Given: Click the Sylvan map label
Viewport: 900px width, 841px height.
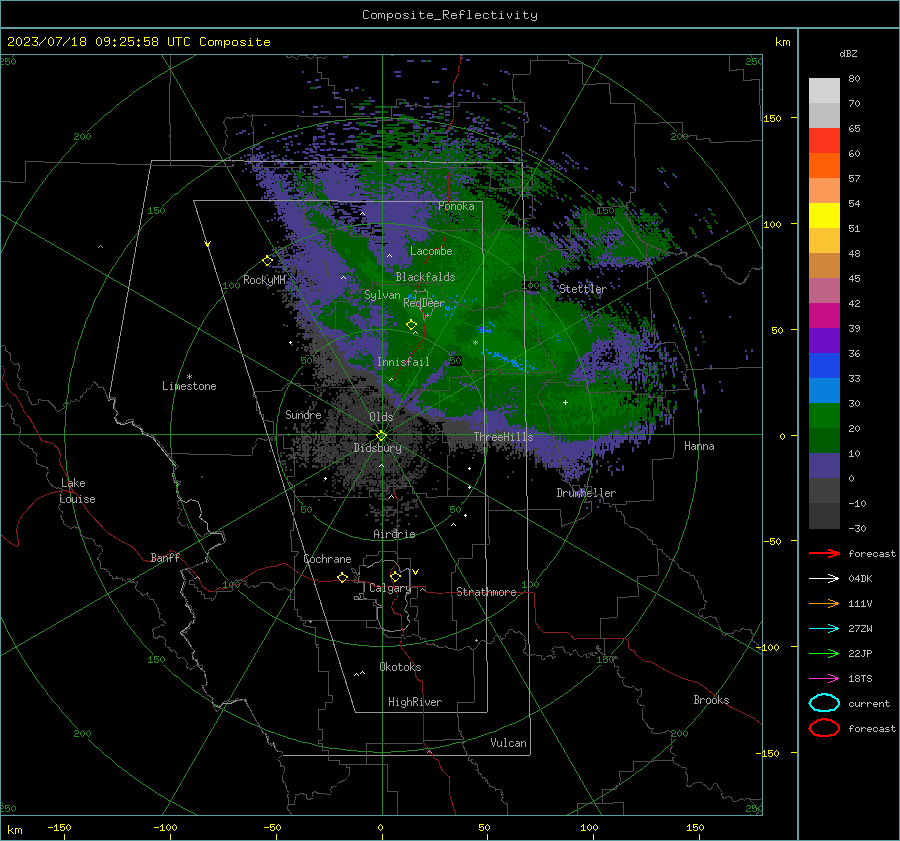Looking at the screenshot, I should (x=382, y=295).
